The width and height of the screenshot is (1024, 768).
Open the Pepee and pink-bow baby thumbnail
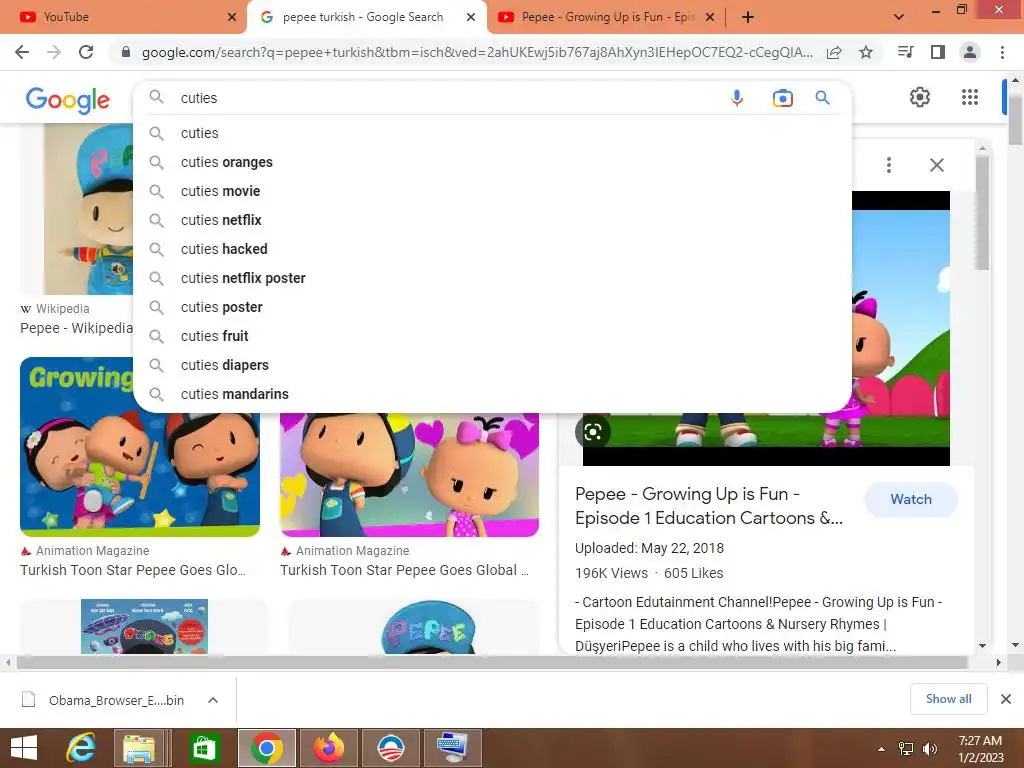(x=409, y=474)
